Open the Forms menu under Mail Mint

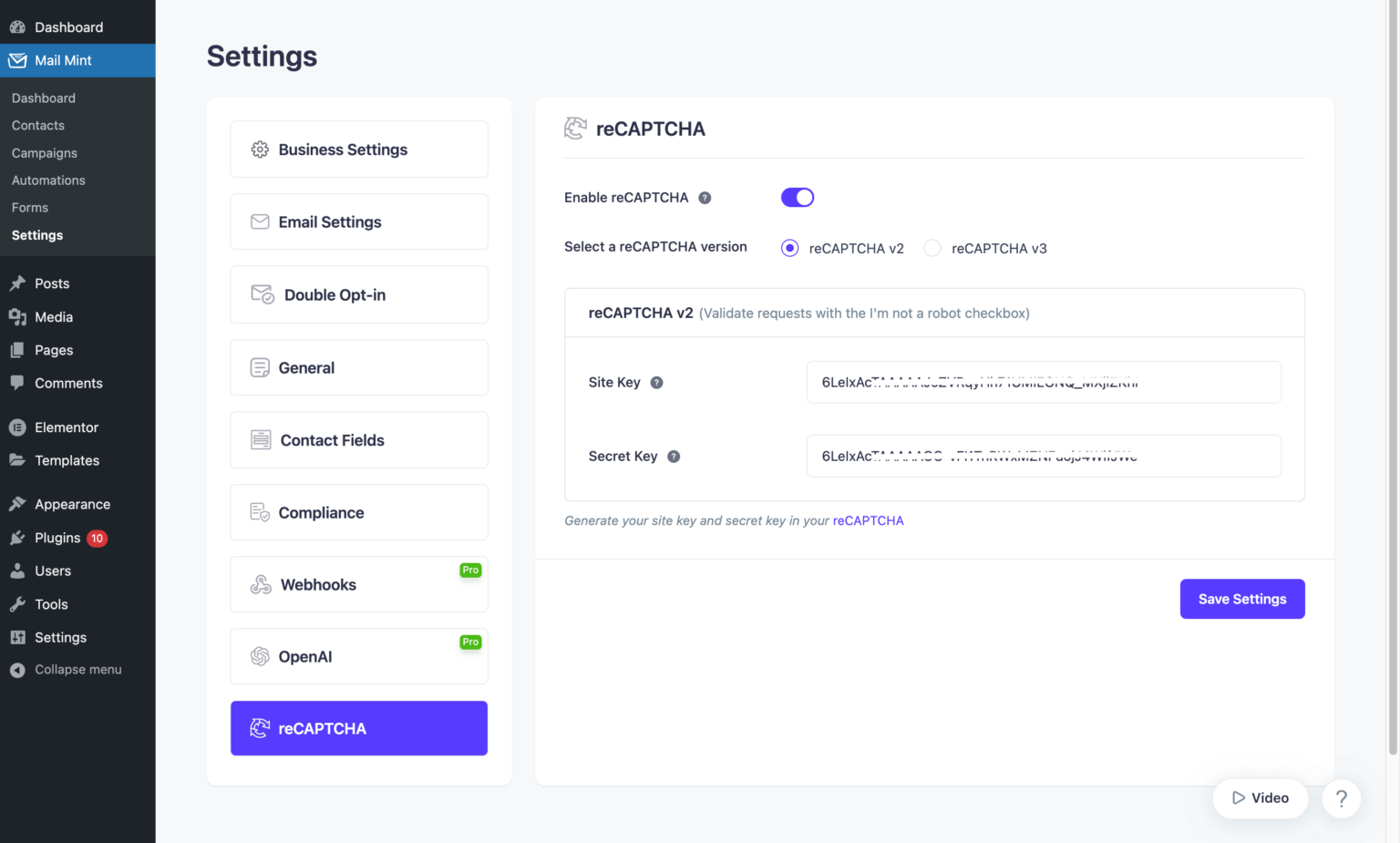click(29, 207)
